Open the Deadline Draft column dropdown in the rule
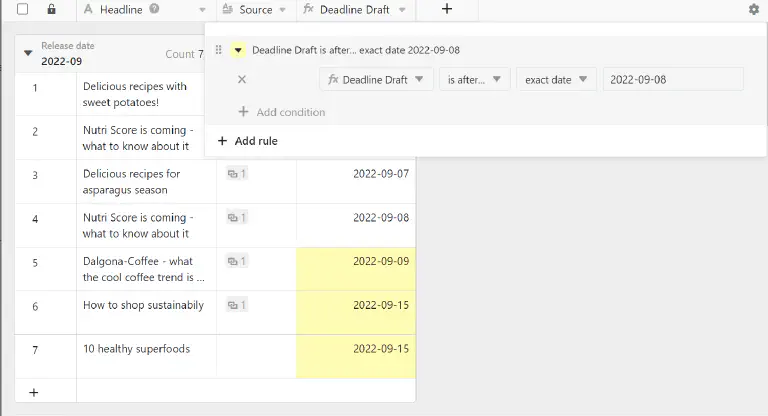 coord(375,79)
